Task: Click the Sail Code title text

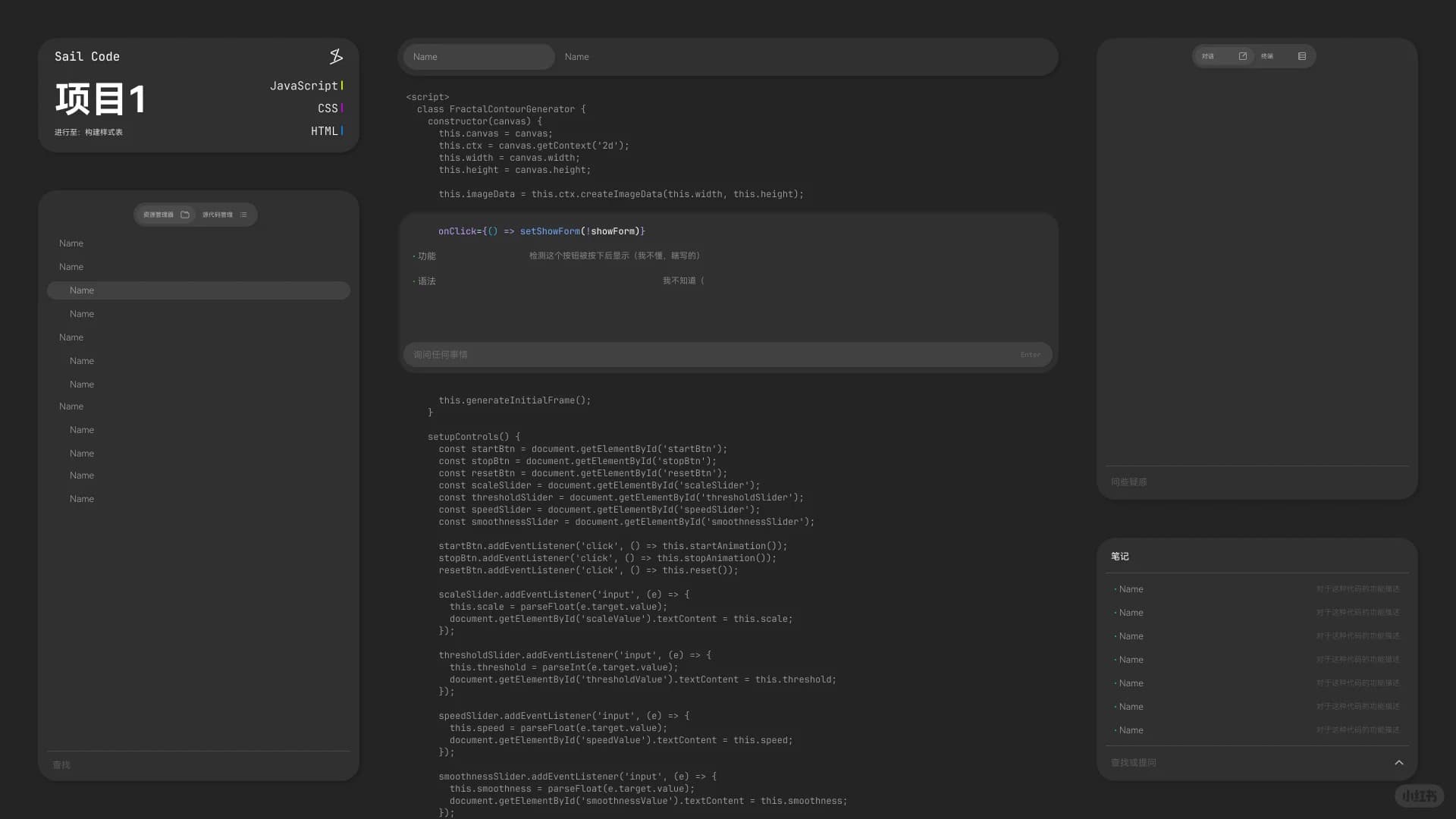Action: pyautogui.click(x=87, y=57)
